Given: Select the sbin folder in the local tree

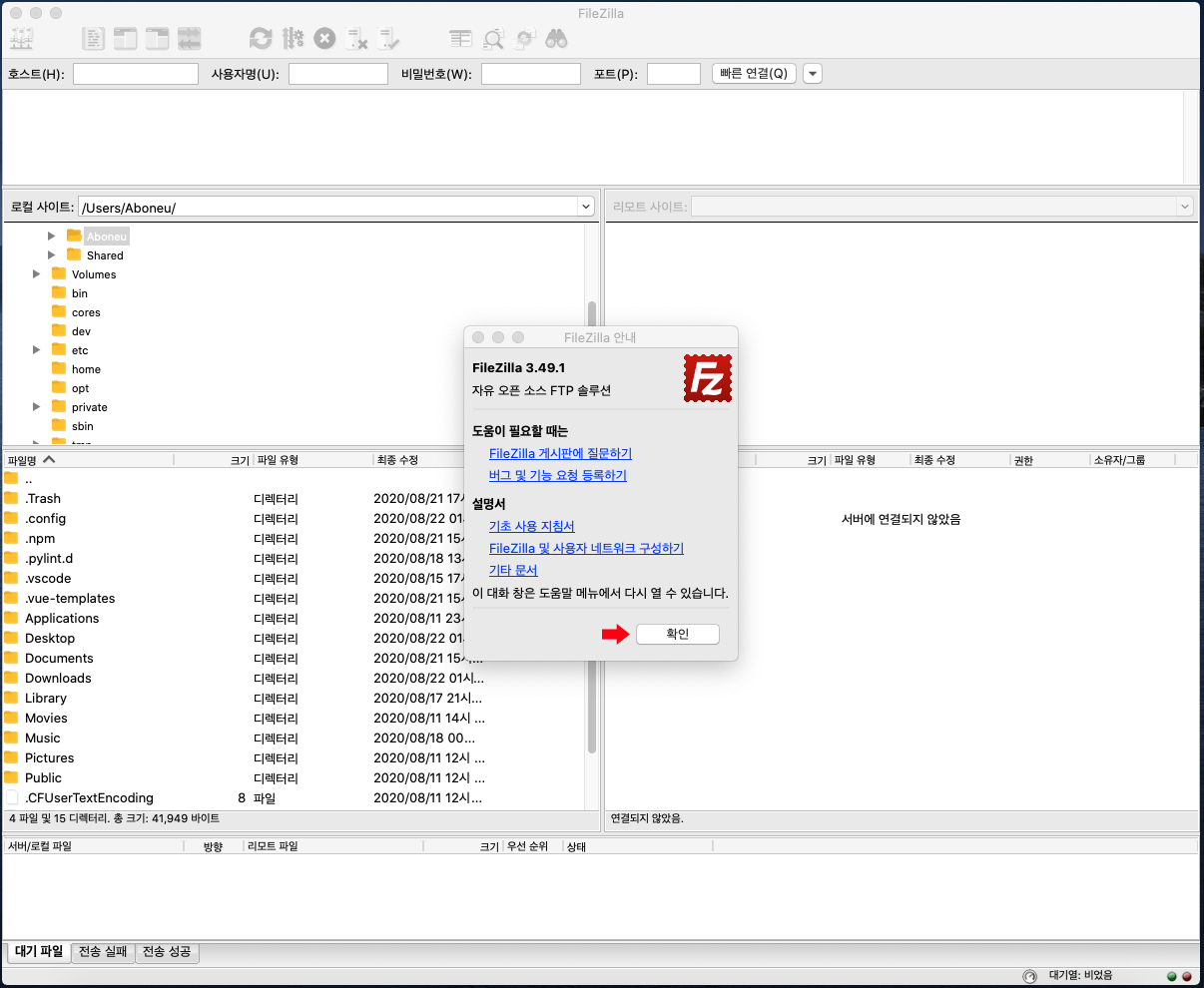Looking at the screenshot, I should [83, 426].
